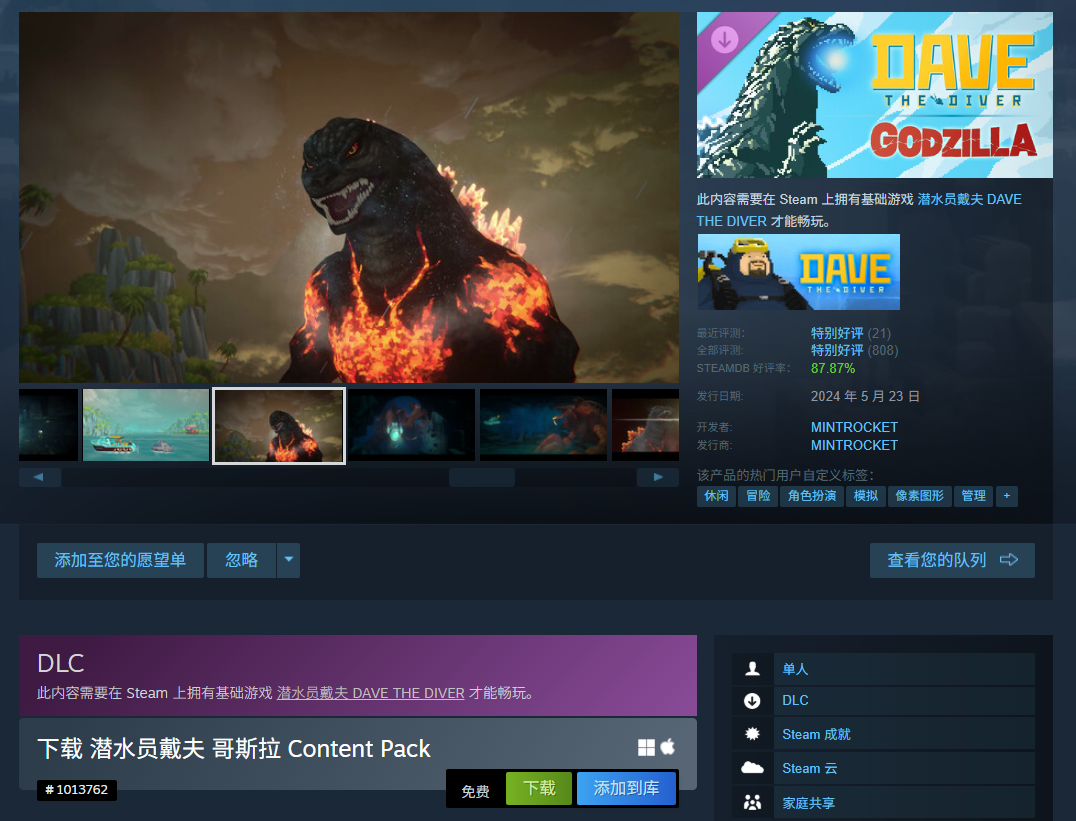Click the DLC download circle icon in feature list
Screen dimensions: 1076x821
click(752, 701)
